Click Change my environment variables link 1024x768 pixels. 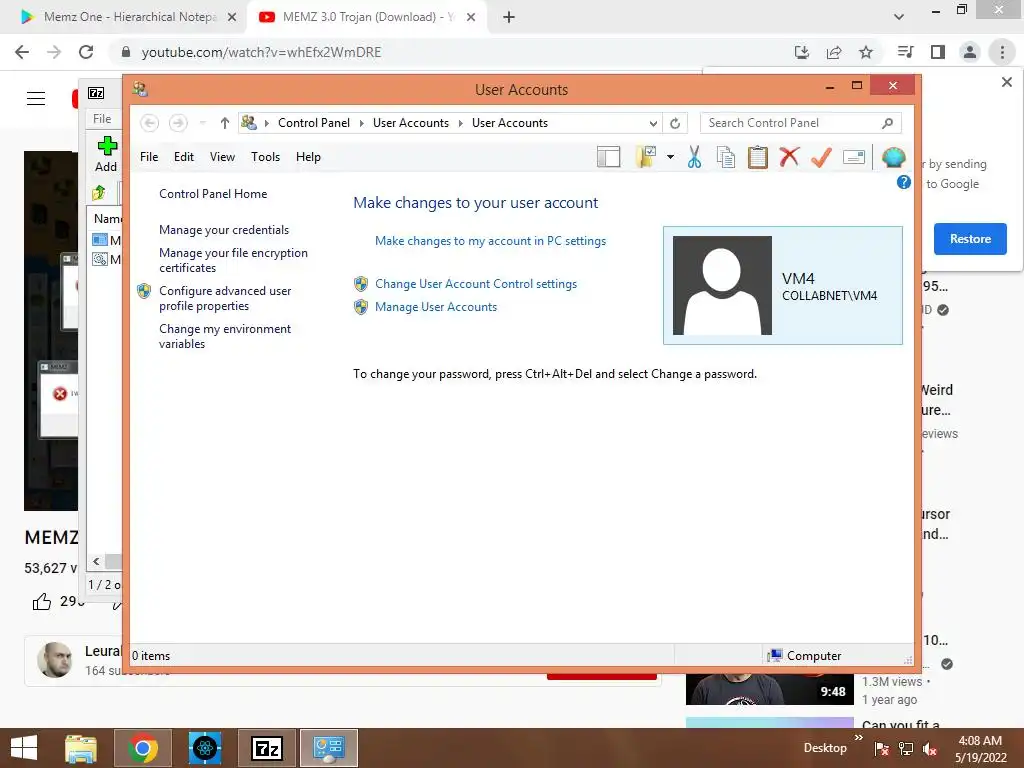(225, 336)
